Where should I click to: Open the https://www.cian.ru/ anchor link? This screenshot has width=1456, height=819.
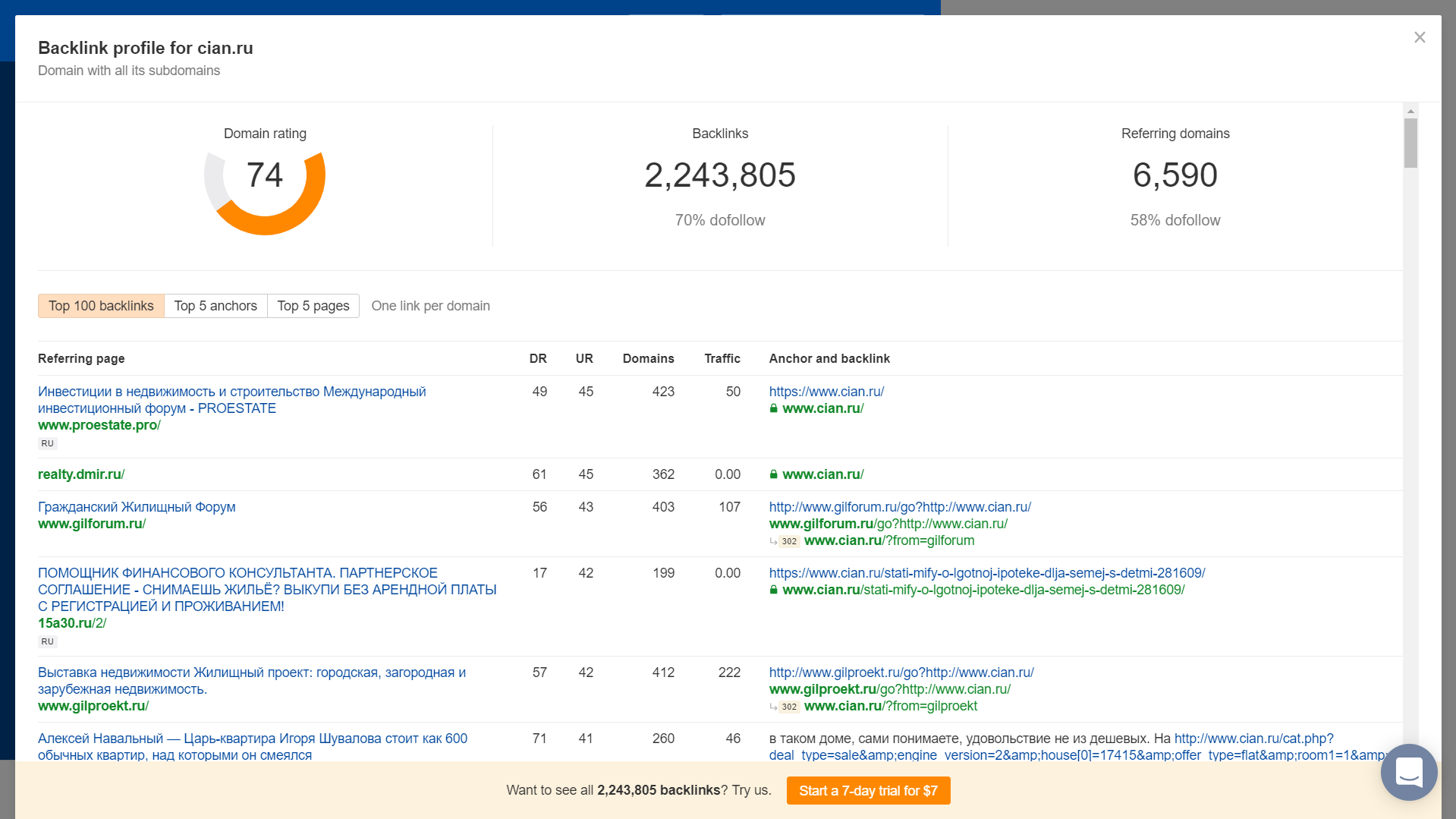click(x=826, y=392)
